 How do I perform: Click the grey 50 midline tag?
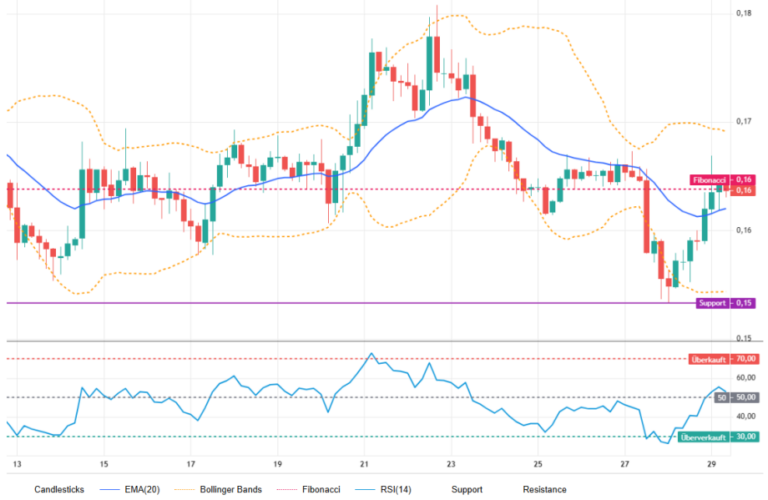721,398
